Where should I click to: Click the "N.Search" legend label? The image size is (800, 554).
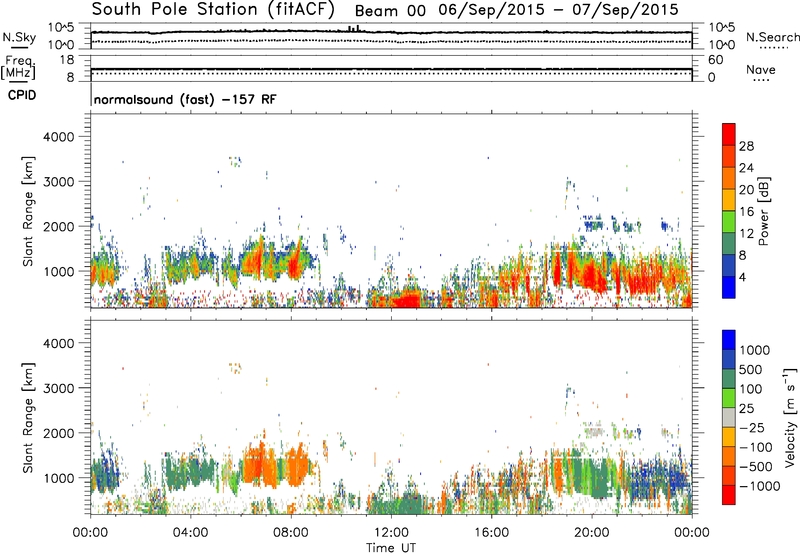(772, 37)
